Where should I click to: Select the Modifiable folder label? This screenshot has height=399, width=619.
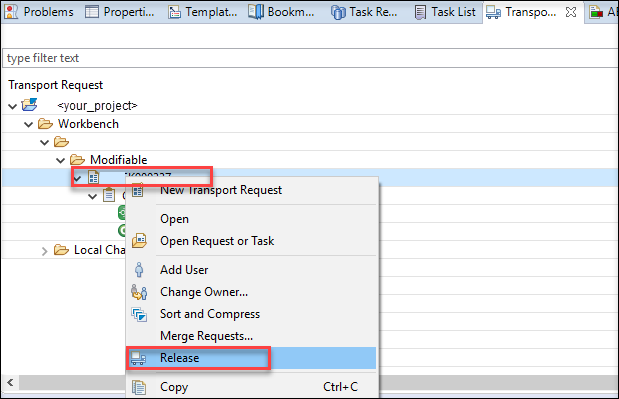click(x=118, y=160)
